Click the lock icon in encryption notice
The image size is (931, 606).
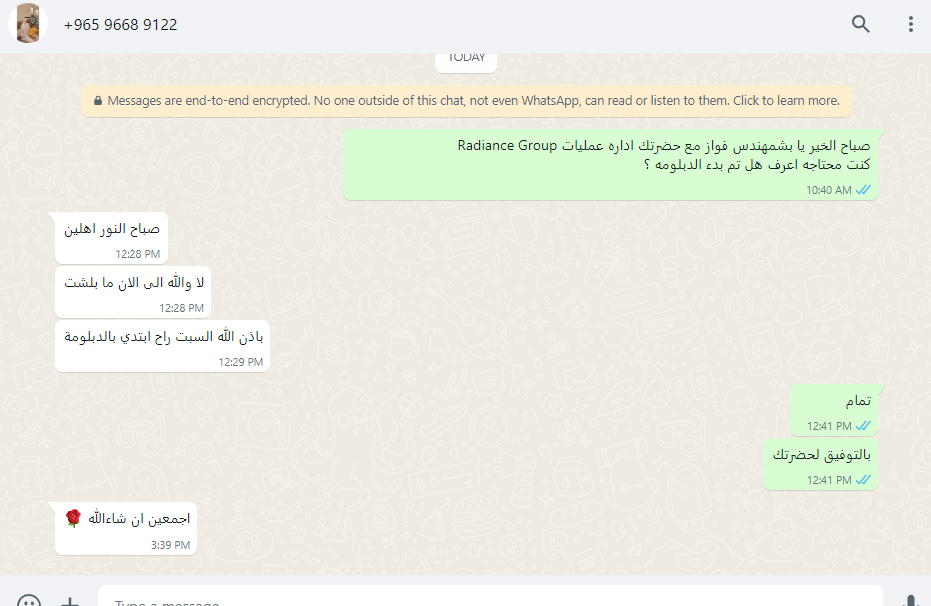[x=98, y=101]
